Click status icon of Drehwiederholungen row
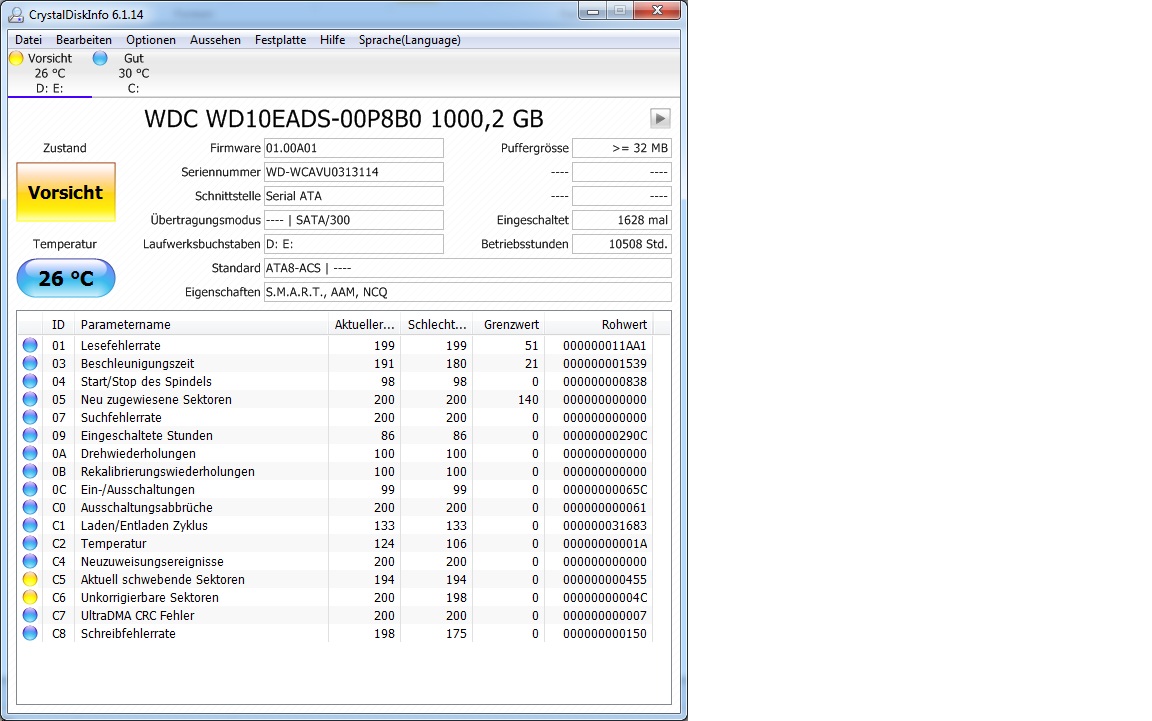The height and width of the screenshot is (721, 1152). point(29,453)
